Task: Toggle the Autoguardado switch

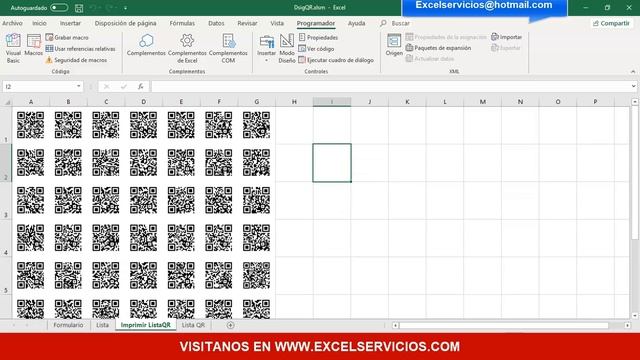Action: 59,8
